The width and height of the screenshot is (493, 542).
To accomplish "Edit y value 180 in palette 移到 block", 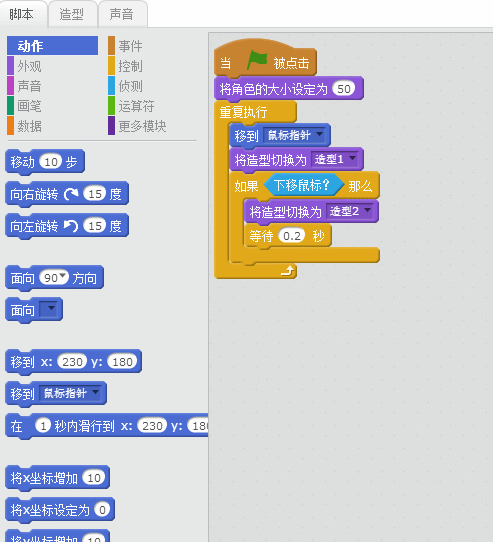I will pyautogui.click(x=122, y=362).
